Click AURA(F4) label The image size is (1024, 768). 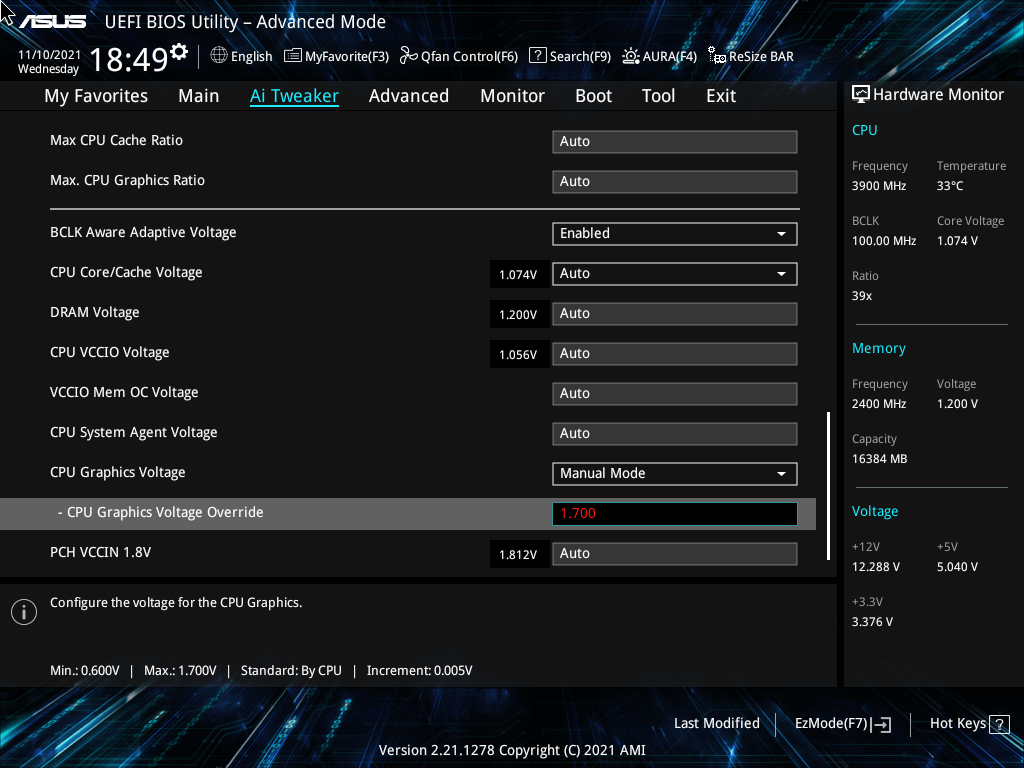(669, 56)
